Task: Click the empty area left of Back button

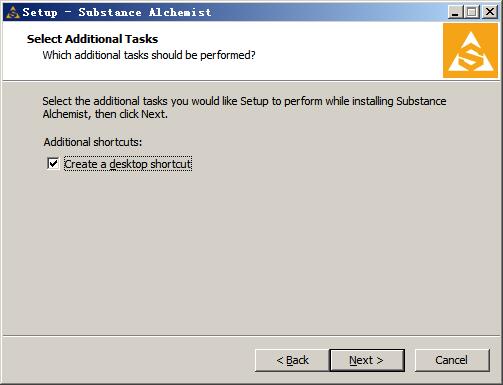Action: point(128,360)
